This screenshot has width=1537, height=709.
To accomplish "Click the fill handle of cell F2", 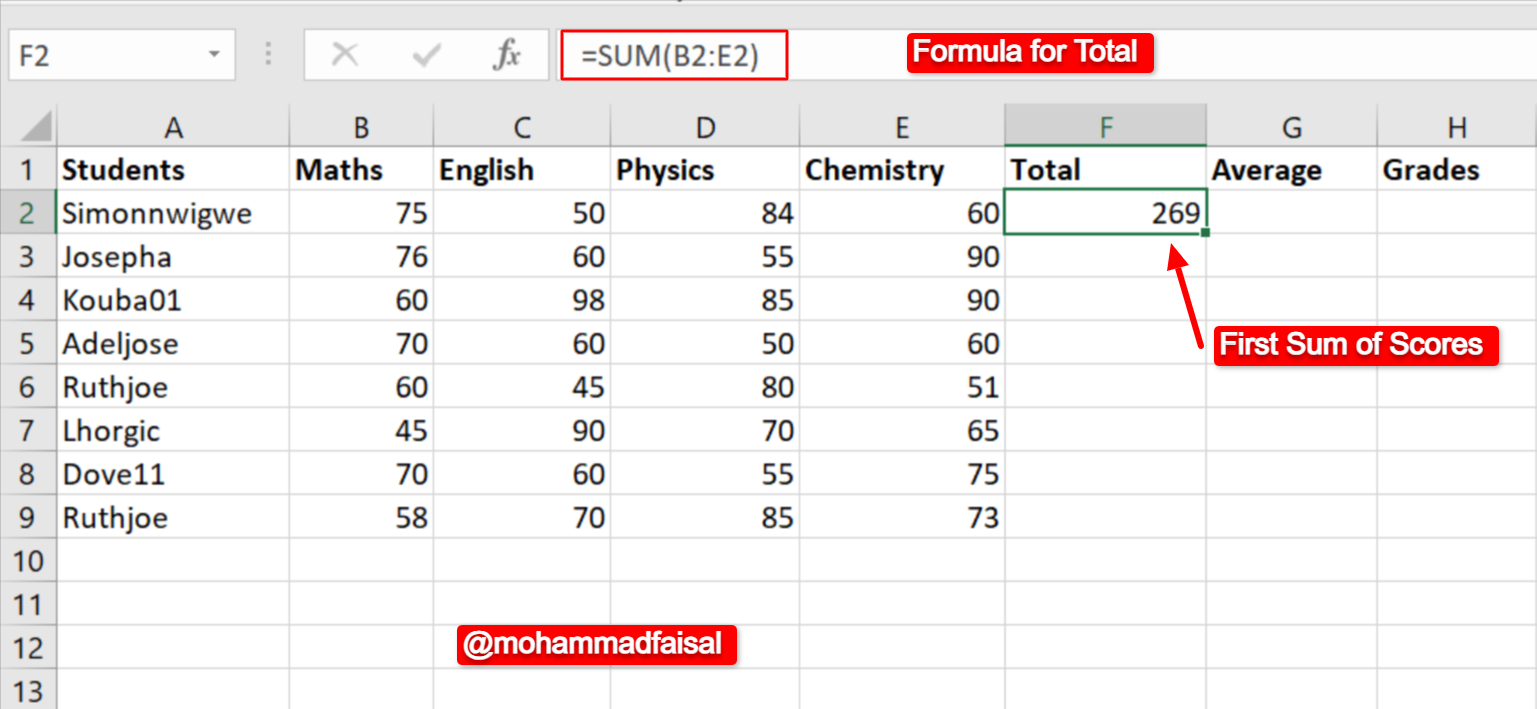I will [x=1206, y=233].
